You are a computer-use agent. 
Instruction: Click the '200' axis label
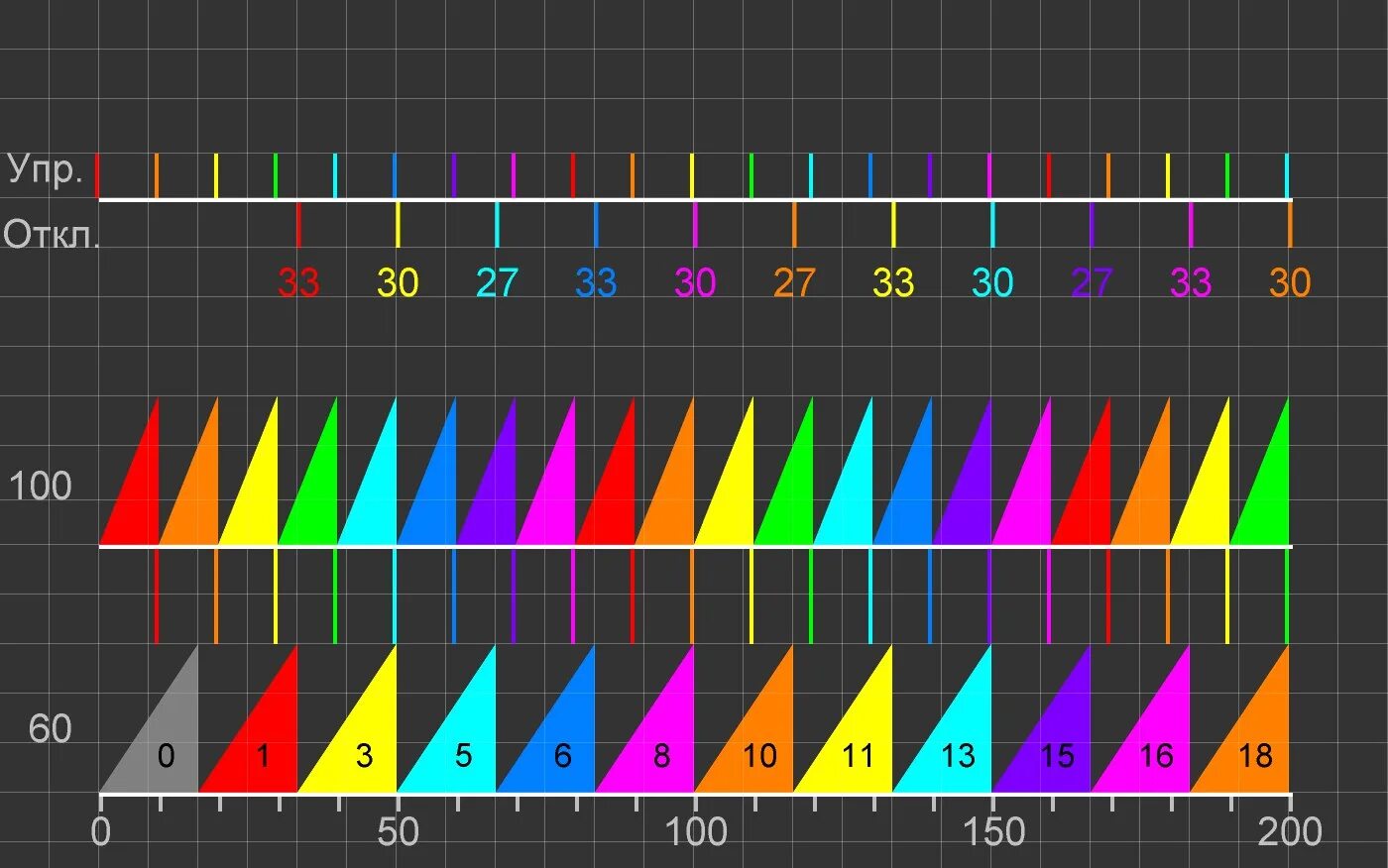tap(1290, 831)
